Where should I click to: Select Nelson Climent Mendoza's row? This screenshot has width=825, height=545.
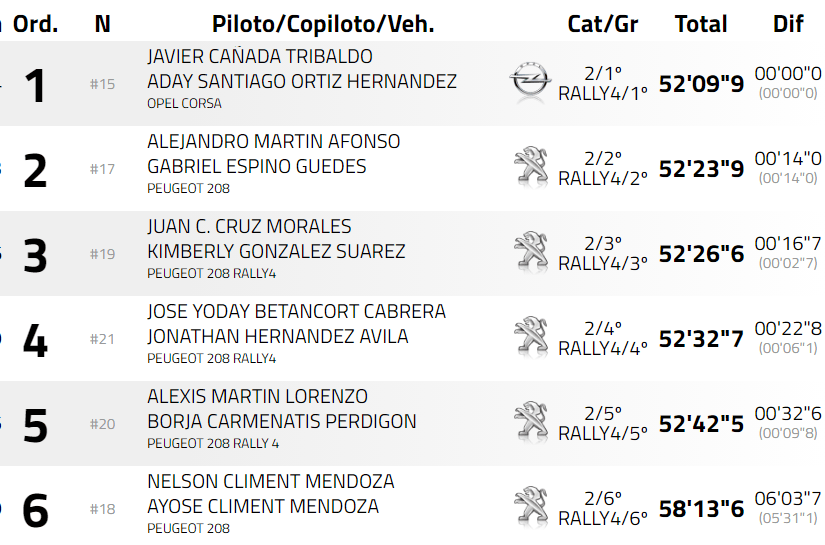point(270,482)
